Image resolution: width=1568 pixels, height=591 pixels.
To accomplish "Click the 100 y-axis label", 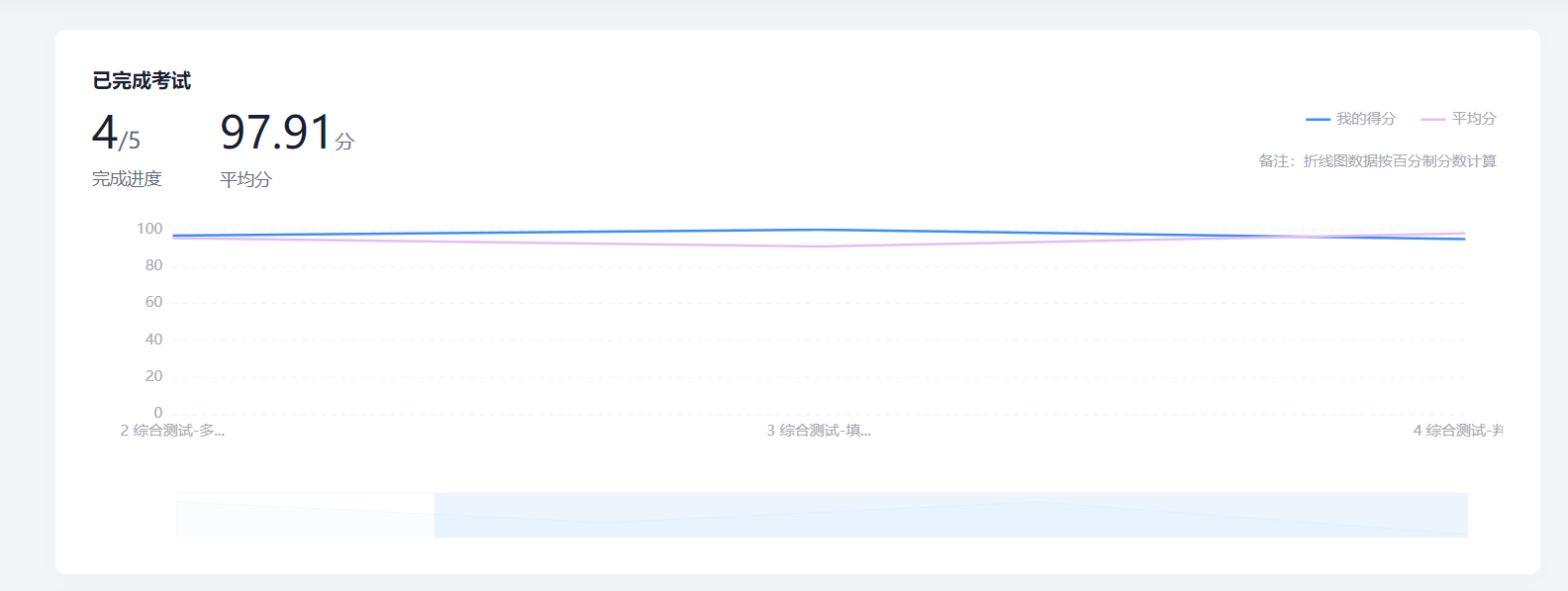I will click(x=149, y=229).
